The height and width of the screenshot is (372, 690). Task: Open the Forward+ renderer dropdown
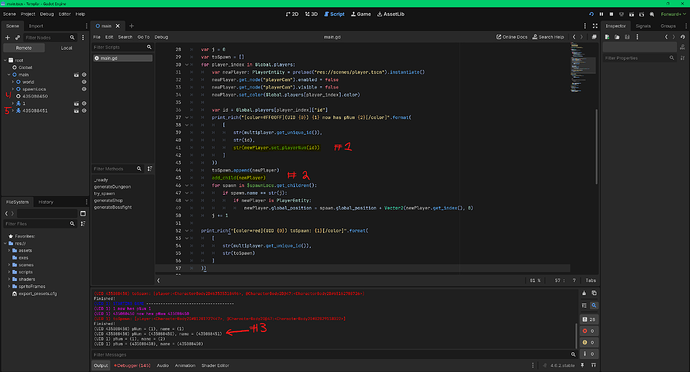point(673,14)
